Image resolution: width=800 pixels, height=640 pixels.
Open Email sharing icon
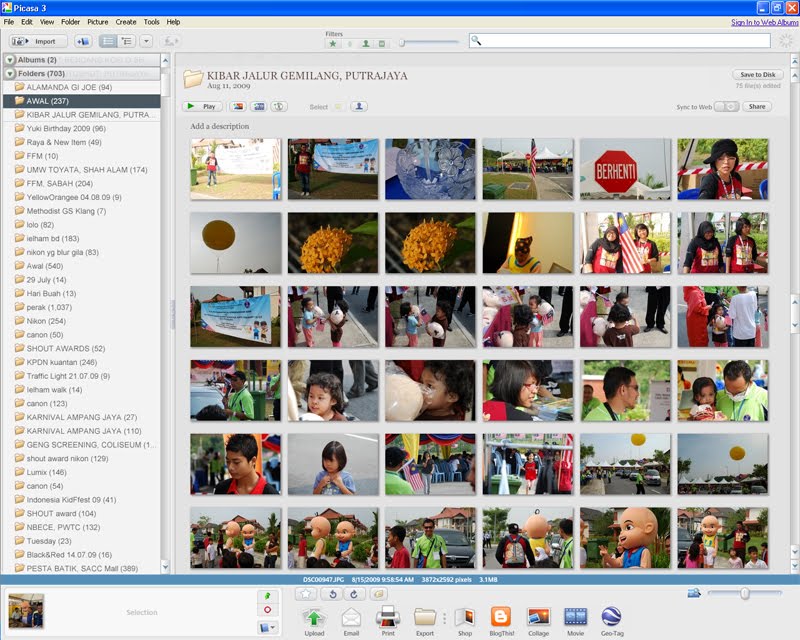[351, 618]
